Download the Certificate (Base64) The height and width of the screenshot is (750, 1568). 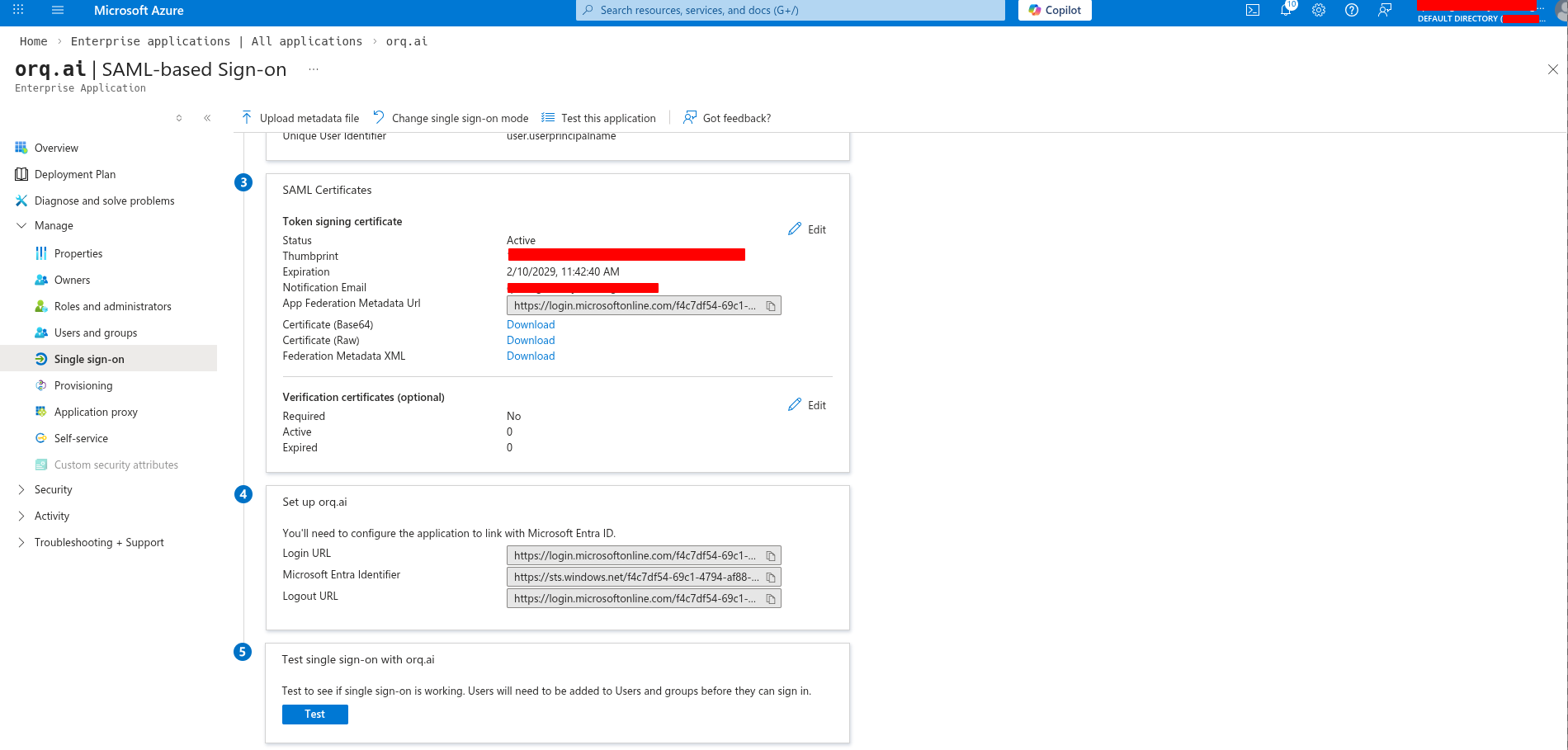[x=530, y=324]
